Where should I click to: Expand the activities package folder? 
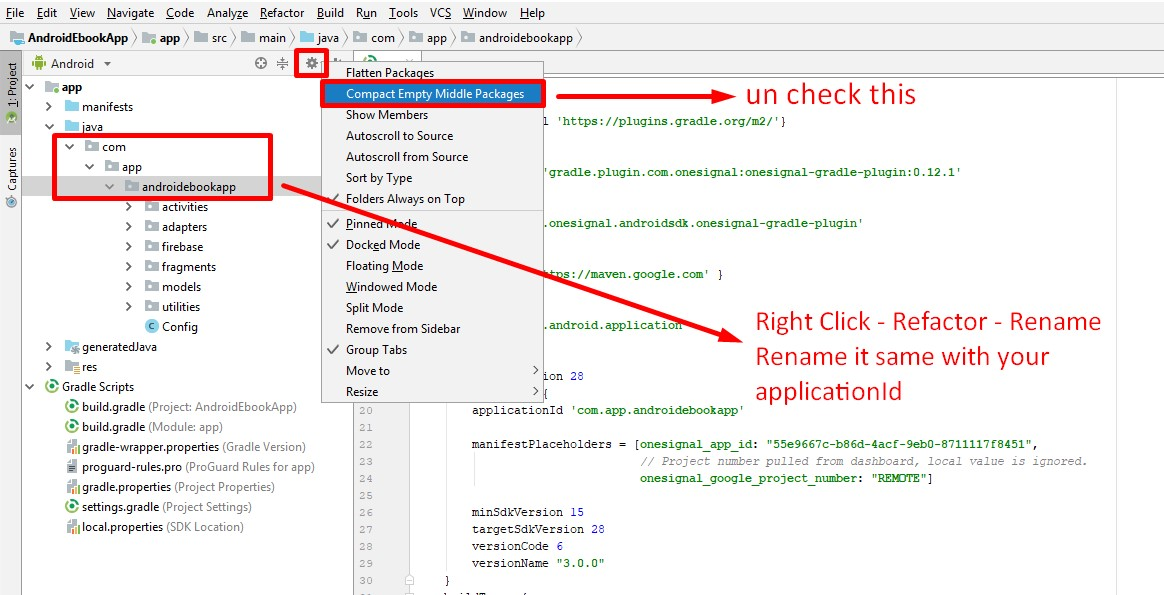129,207
